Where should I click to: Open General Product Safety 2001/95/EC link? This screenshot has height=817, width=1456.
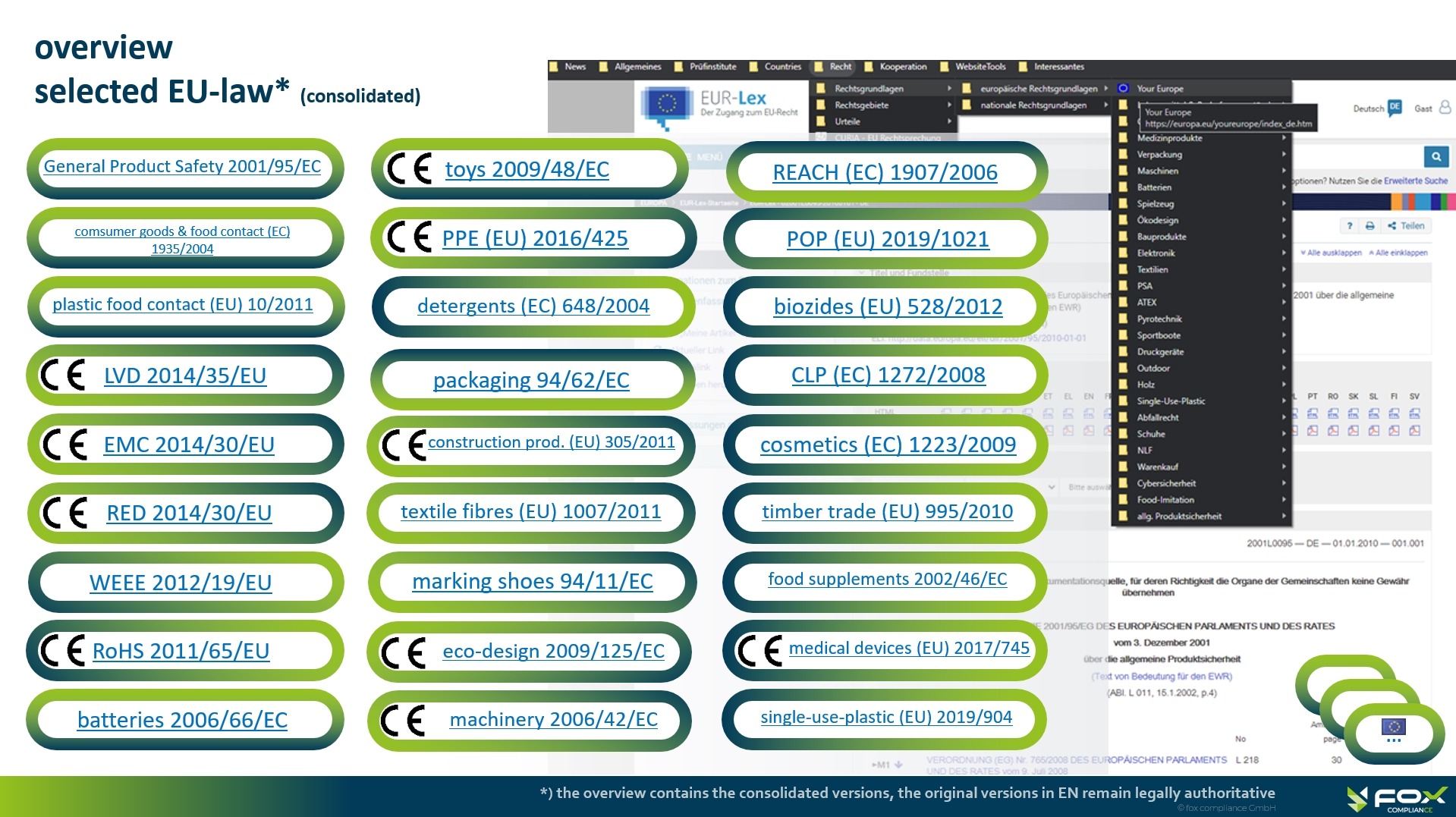[x=182, y=166]
